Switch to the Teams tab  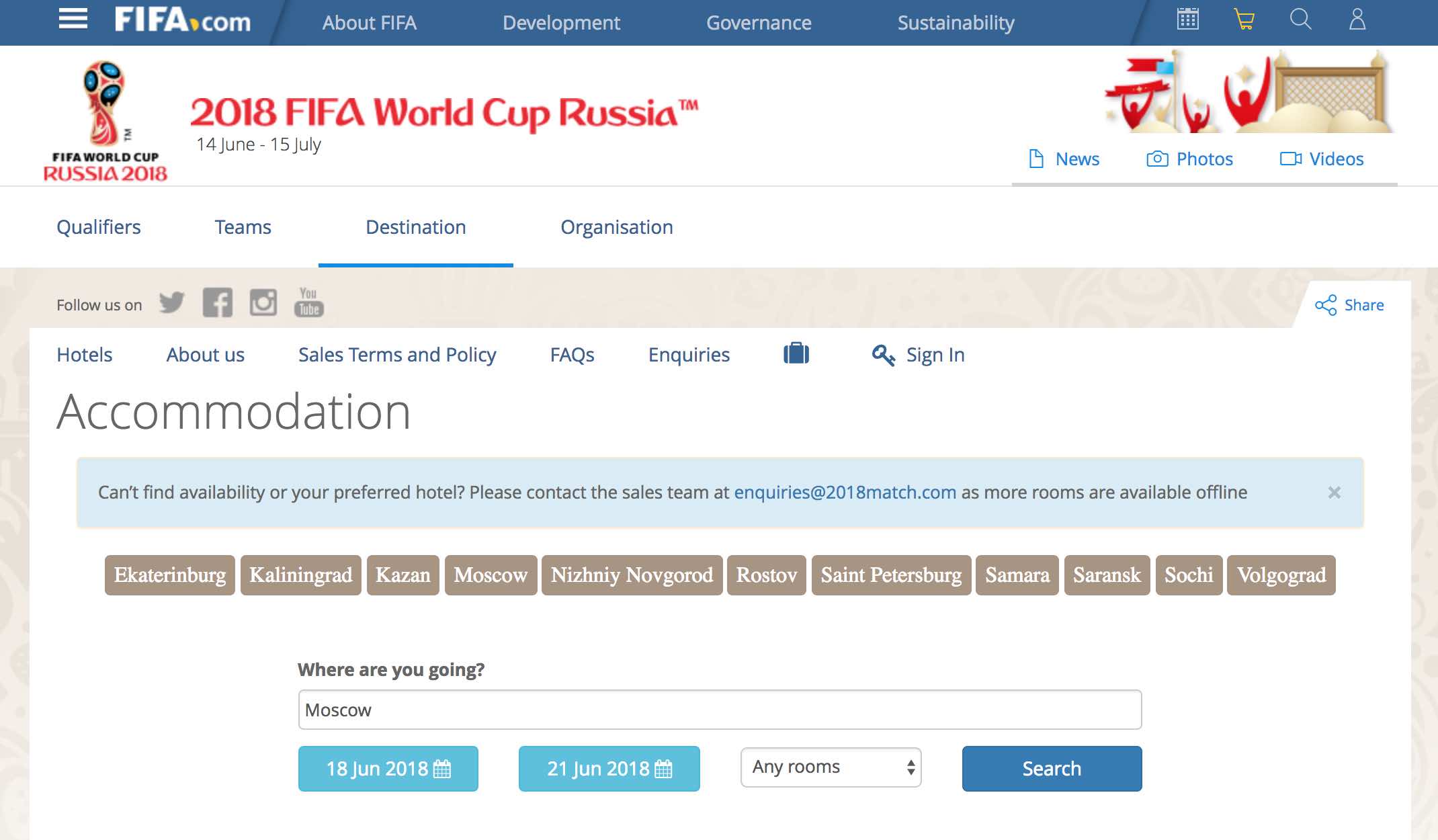243,227
